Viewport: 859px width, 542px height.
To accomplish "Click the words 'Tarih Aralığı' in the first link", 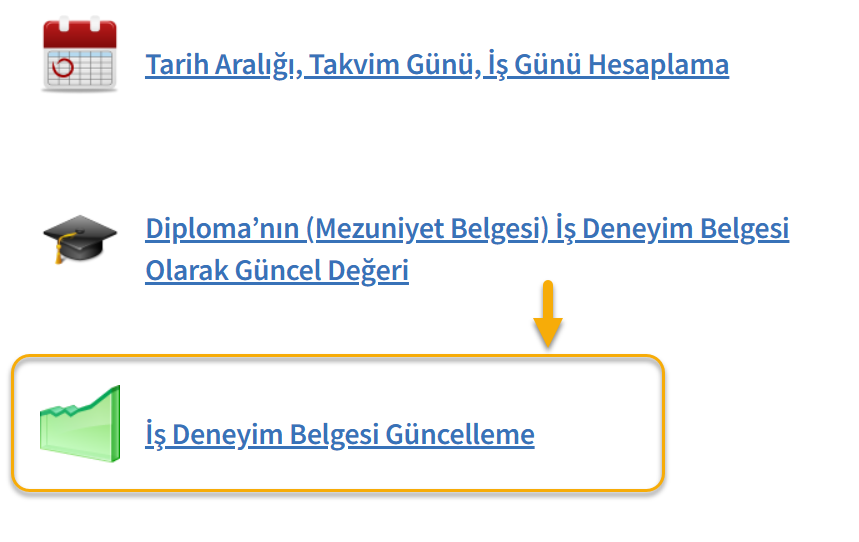I will coord(222,65).
